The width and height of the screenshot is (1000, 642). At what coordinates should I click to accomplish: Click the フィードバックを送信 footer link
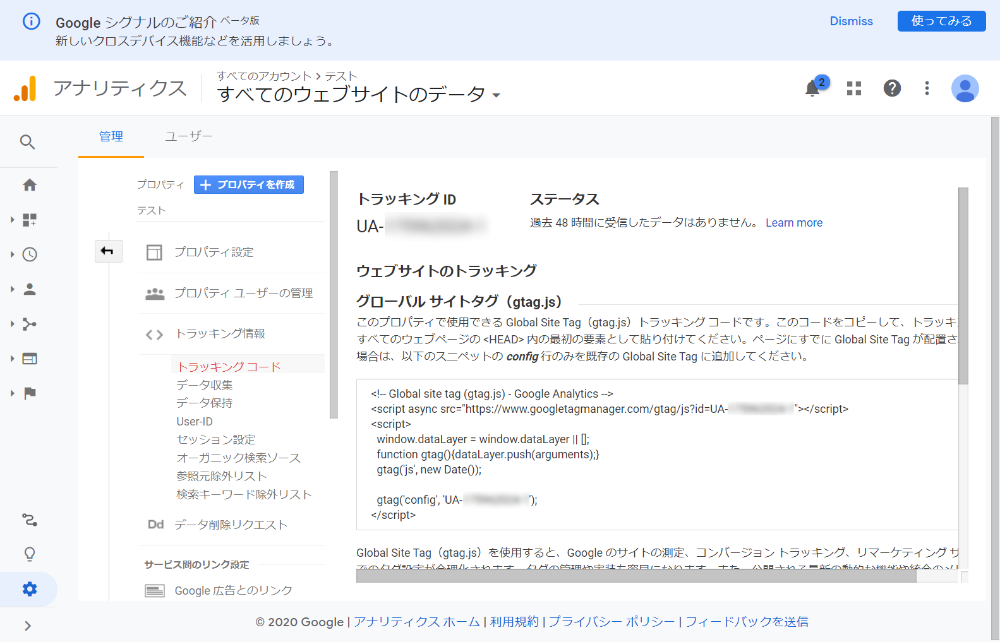(747, 622)
